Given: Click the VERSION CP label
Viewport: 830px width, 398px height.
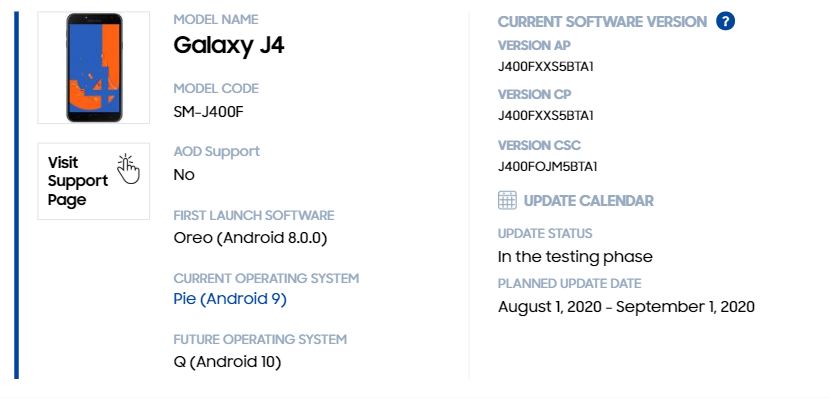Looking at the screenshot, I should tap(535, 95).
